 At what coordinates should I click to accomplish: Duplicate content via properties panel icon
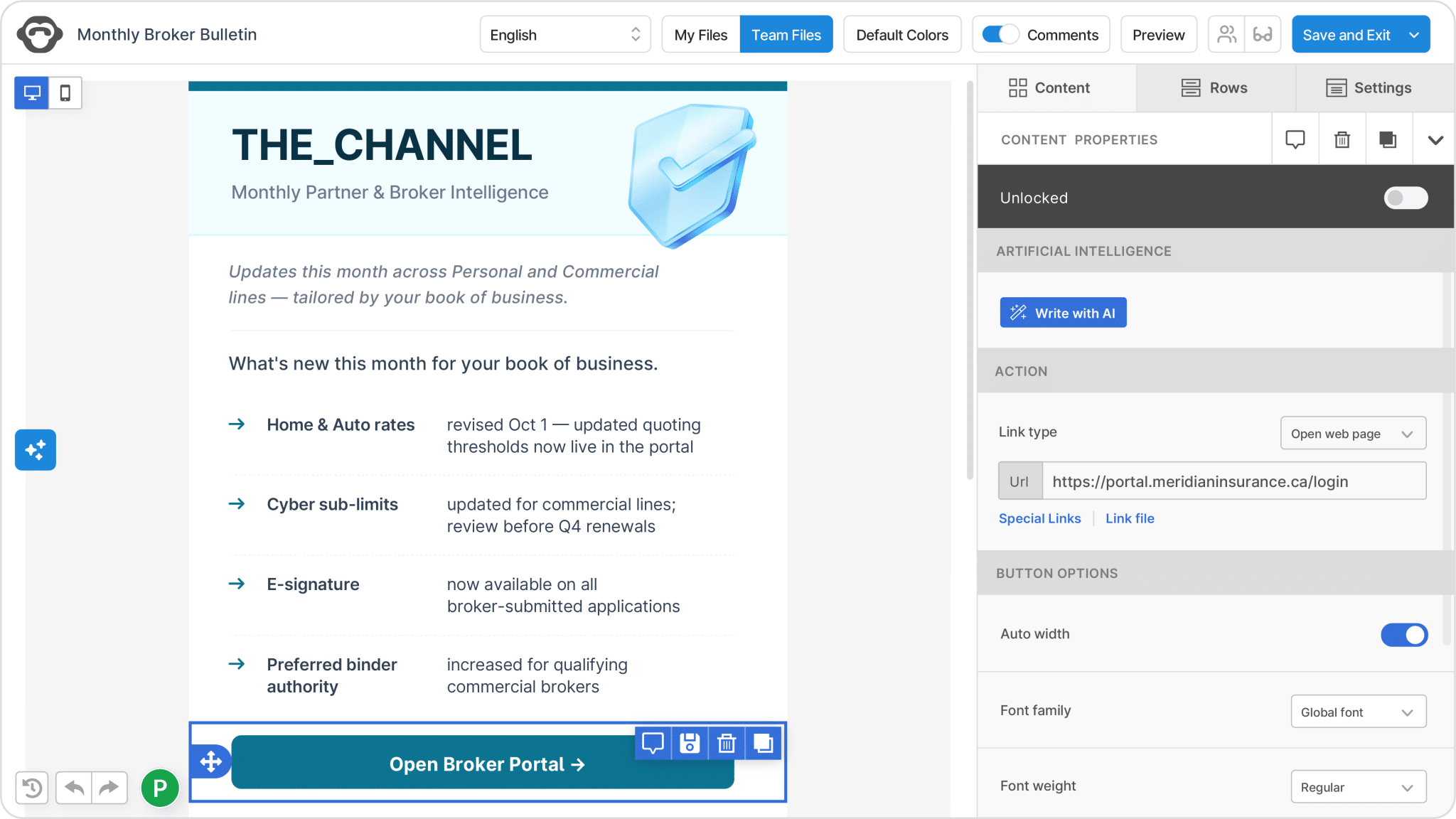click(x=1388, y=140)
